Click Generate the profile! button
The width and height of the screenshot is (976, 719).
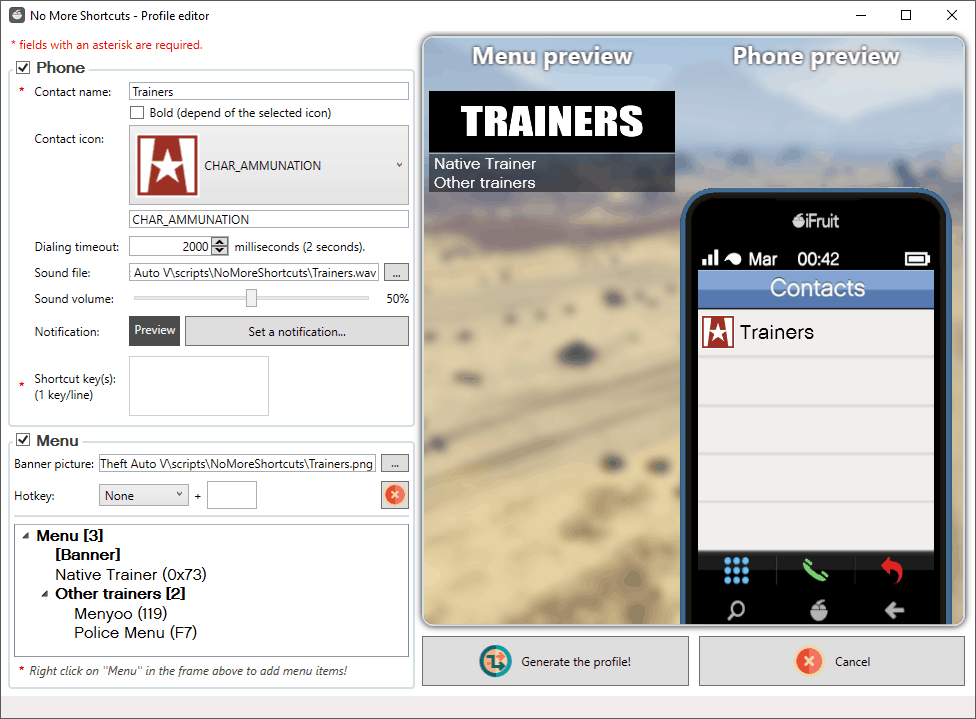tap(555, 661)
